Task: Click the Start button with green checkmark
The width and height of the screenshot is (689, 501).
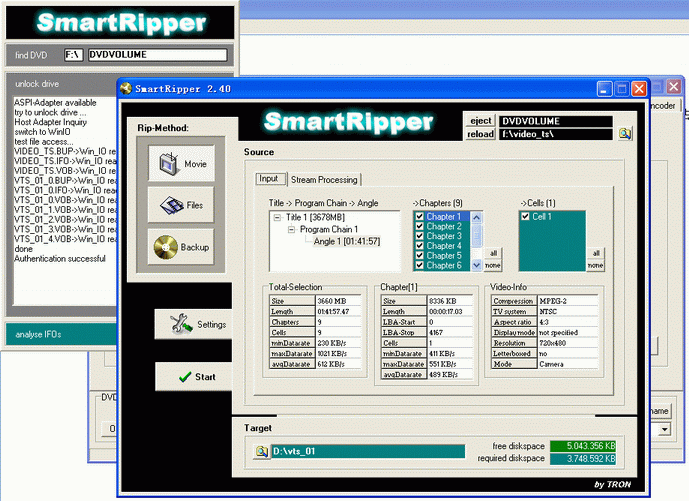Action: coord(193,377)
